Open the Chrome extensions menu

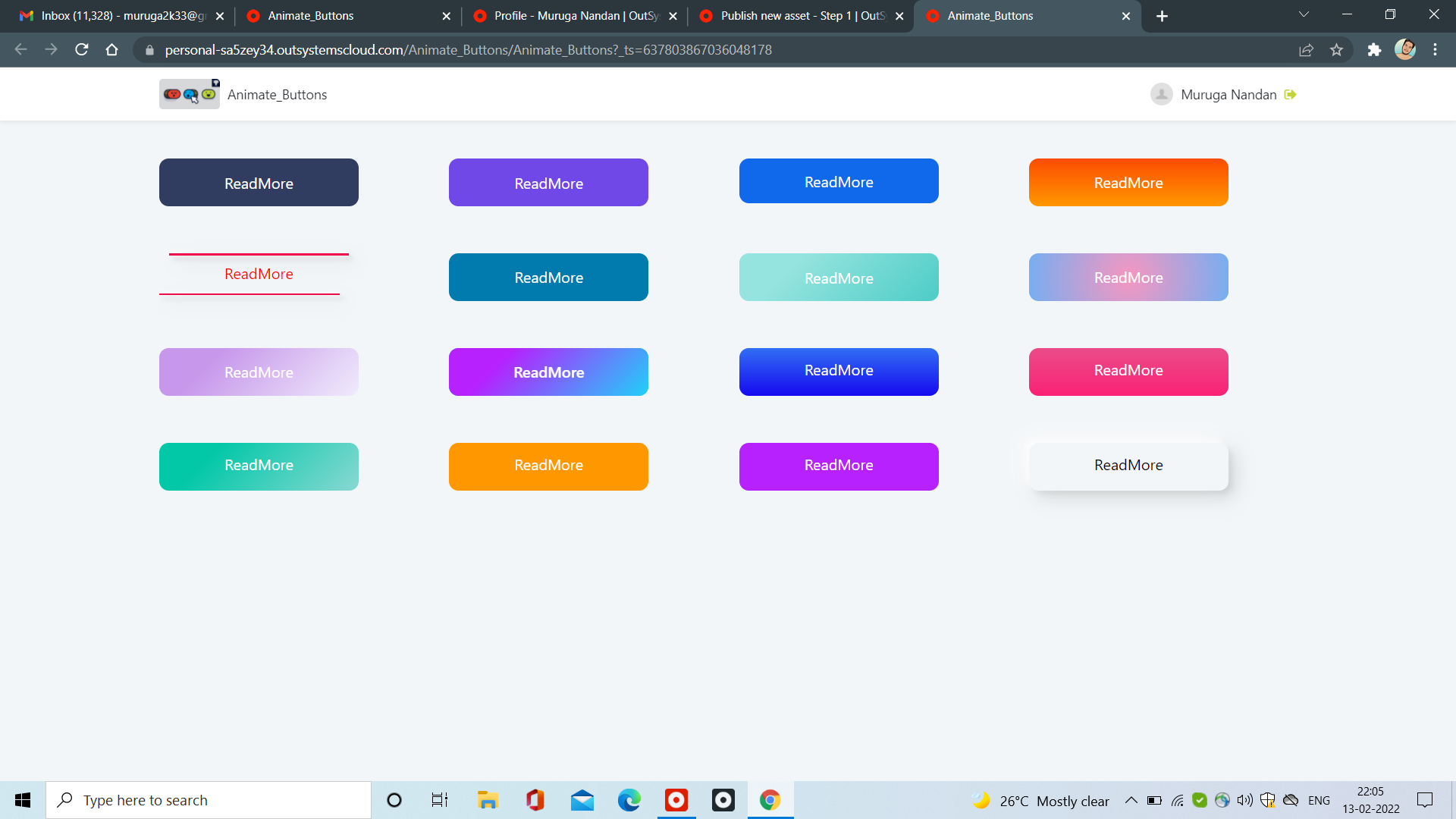click(1374, 50)
